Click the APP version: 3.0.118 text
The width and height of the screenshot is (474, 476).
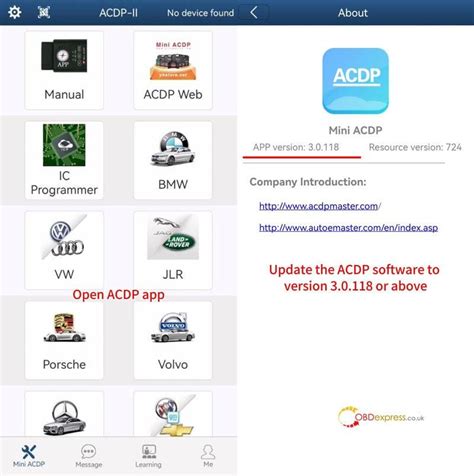tap(296, 147)
